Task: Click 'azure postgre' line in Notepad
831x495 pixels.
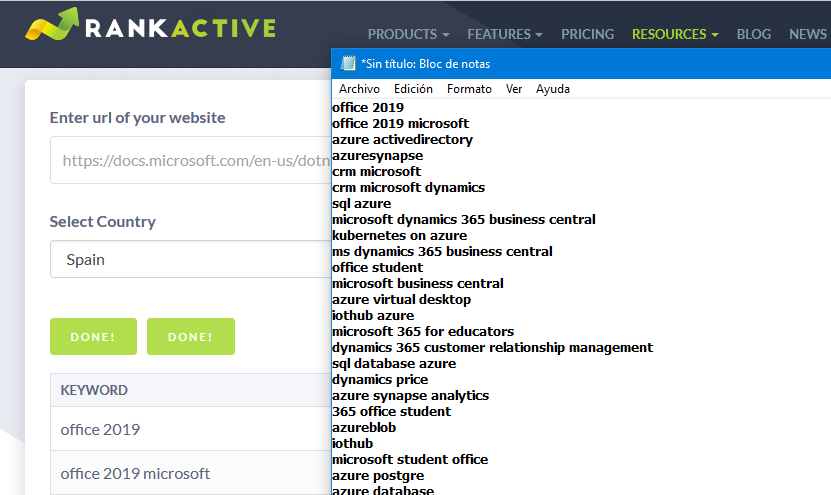Action: (x=378, y=475)
